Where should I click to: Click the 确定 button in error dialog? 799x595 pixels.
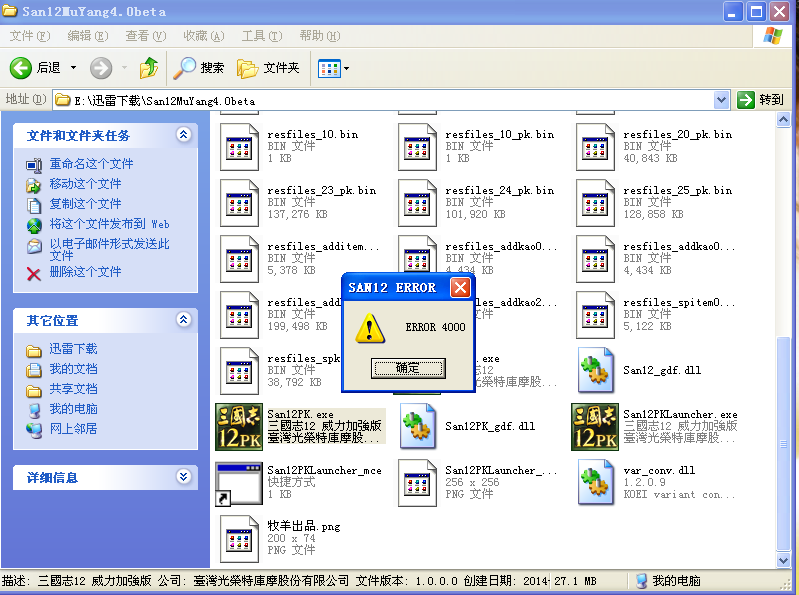point(408,368)
